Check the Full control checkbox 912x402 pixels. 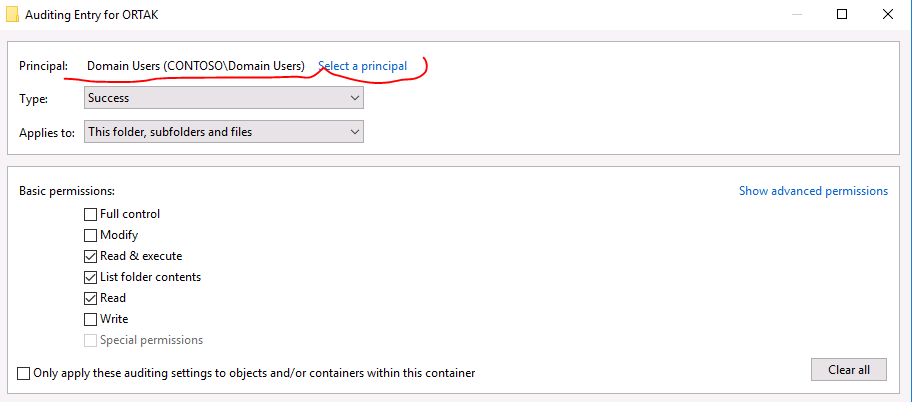(x=90, y=215)
